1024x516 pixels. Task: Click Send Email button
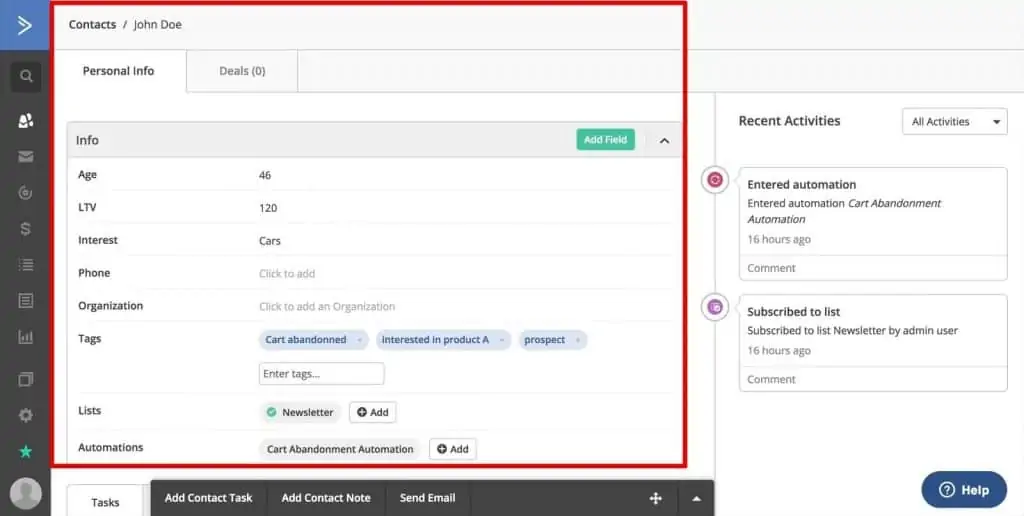click(428, 498)
